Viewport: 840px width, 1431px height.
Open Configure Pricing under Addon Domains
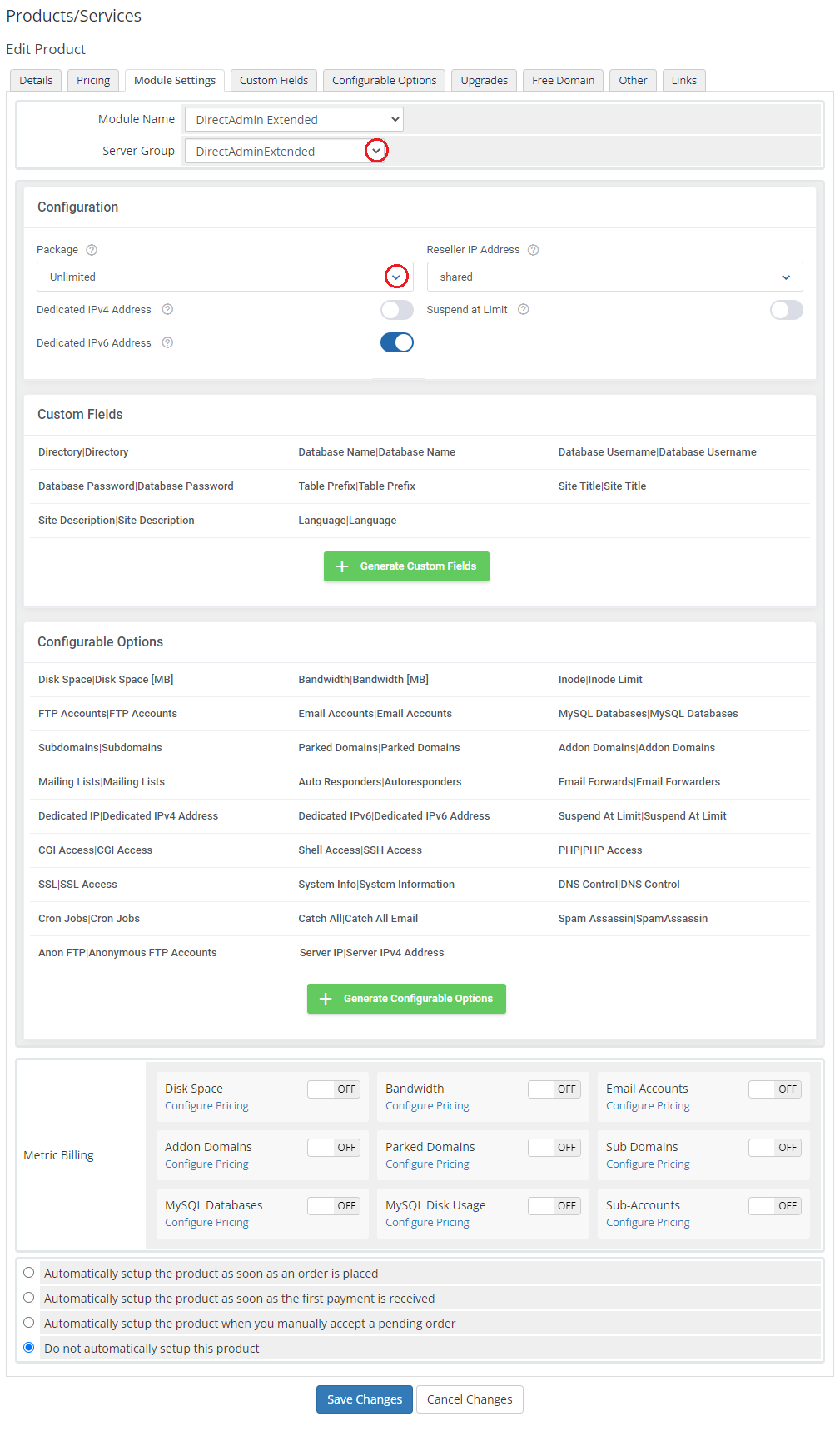tap(206, 1164)
